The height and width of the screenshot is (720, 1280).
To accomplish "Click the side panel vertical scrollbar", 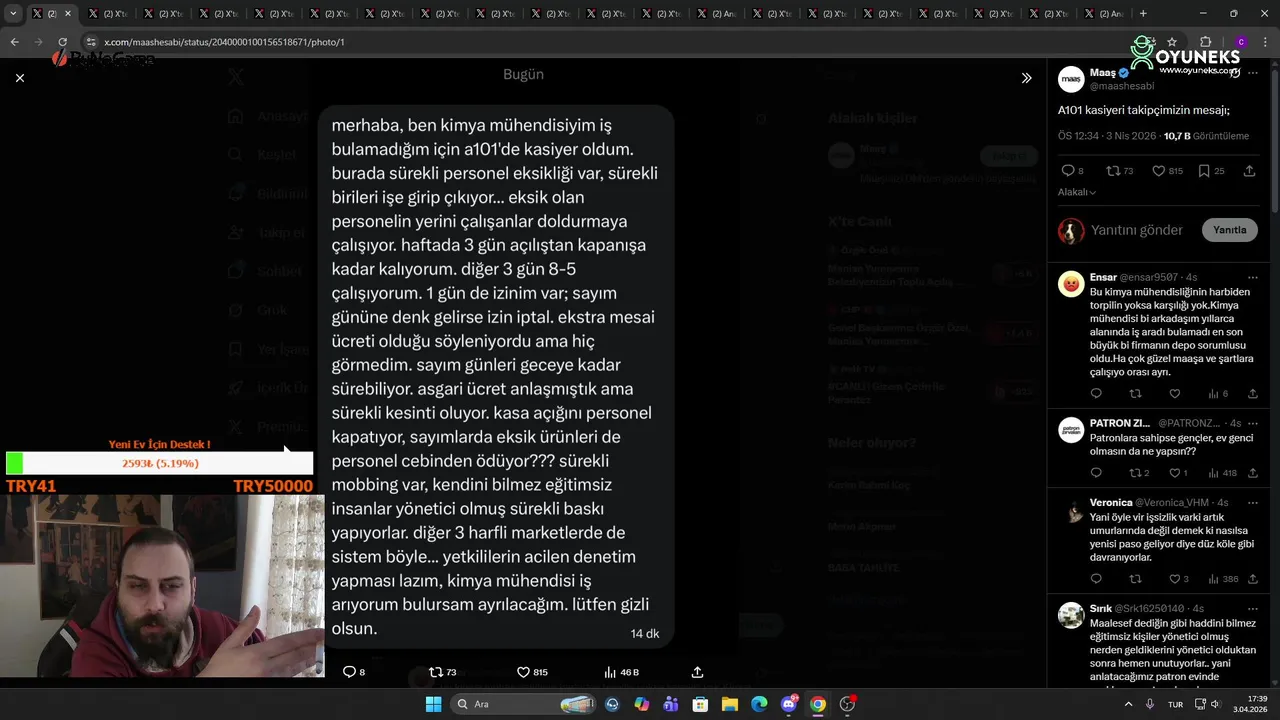I will [x=1274, y=140].
